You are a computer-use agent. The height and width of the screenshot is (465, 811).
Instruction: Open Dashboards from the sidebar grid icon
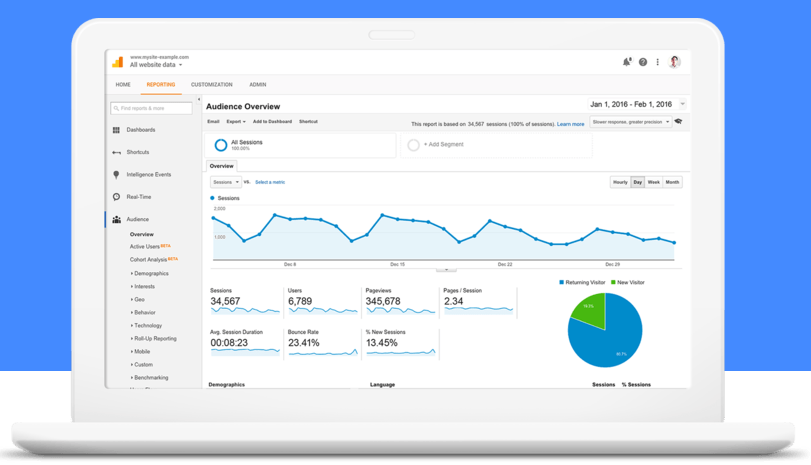point(116,130)
